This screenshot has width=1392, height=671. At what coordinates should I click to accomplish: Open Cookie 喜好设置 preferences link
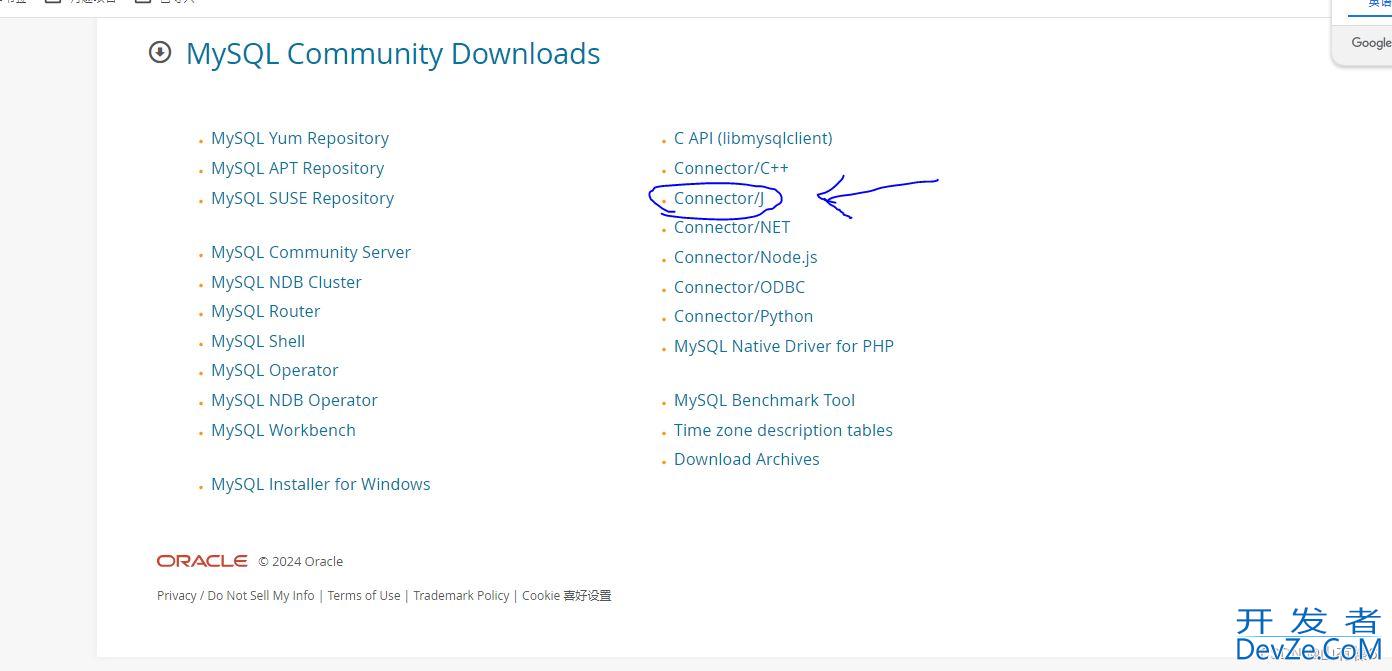point(566,595)
